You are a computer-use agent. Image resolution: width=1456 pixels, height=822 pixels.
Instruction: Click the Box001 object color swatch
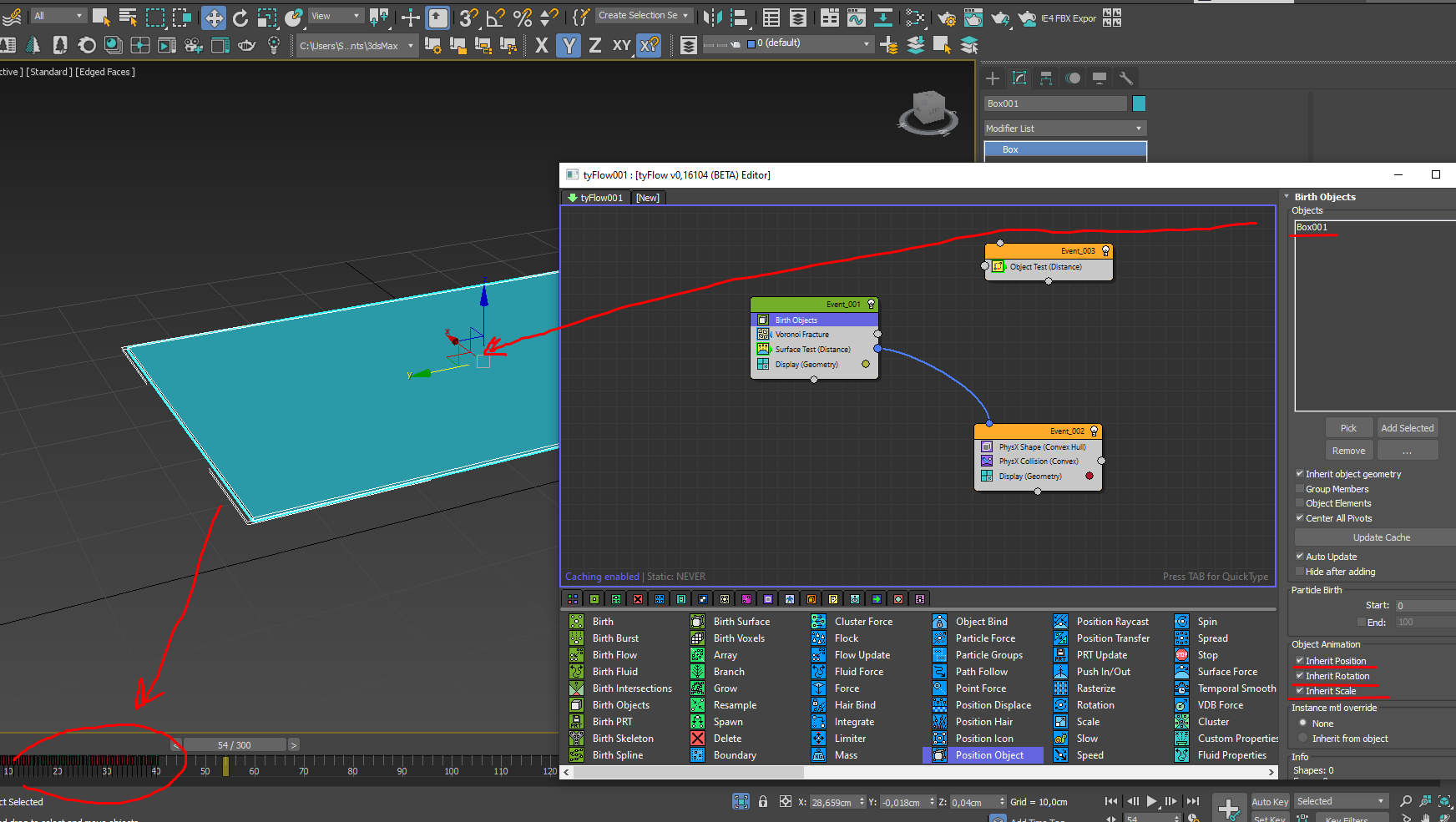coord(1139,103)
